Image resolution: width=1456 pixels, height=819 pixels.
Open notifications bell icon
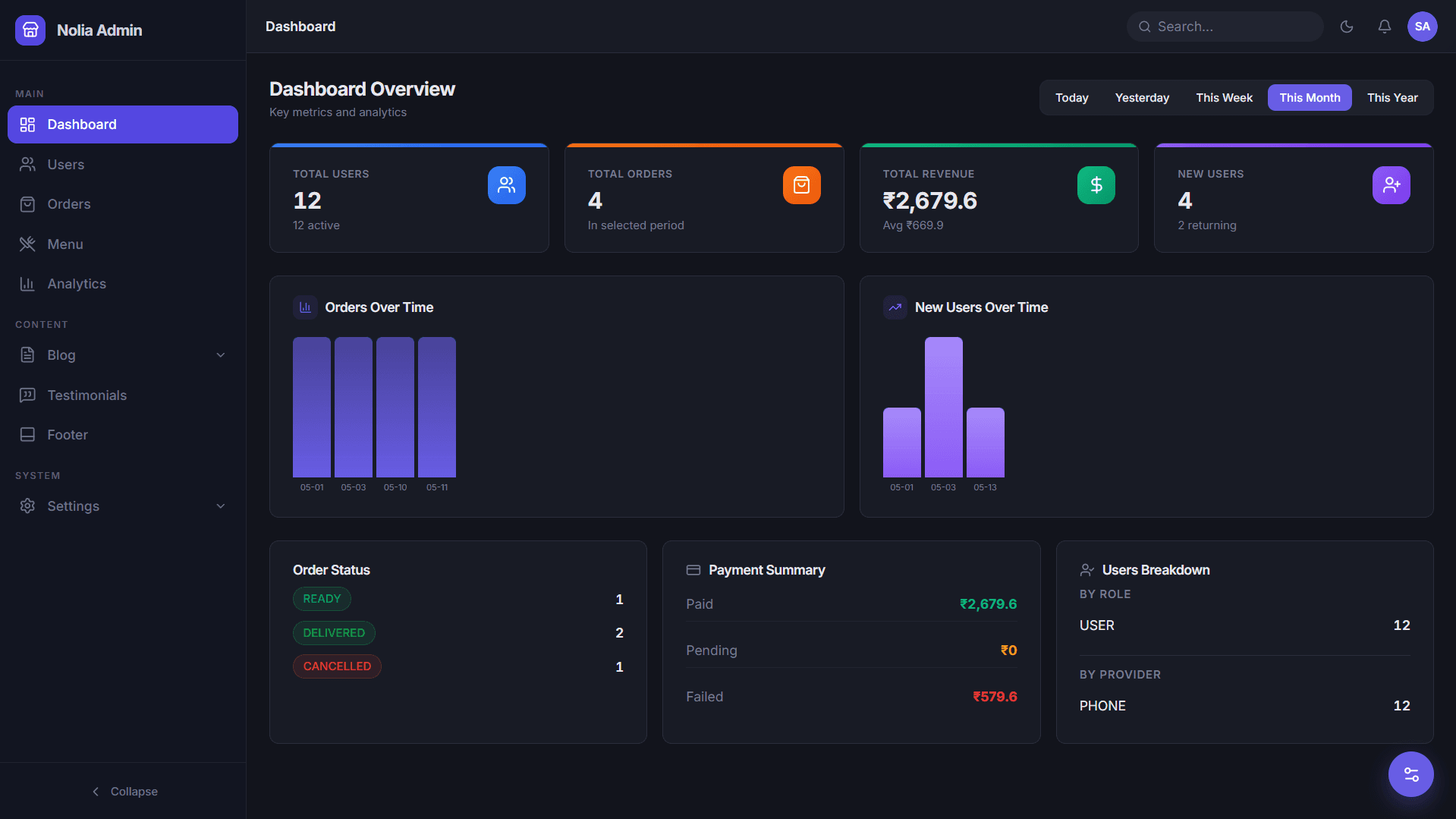pos(1385,27)
